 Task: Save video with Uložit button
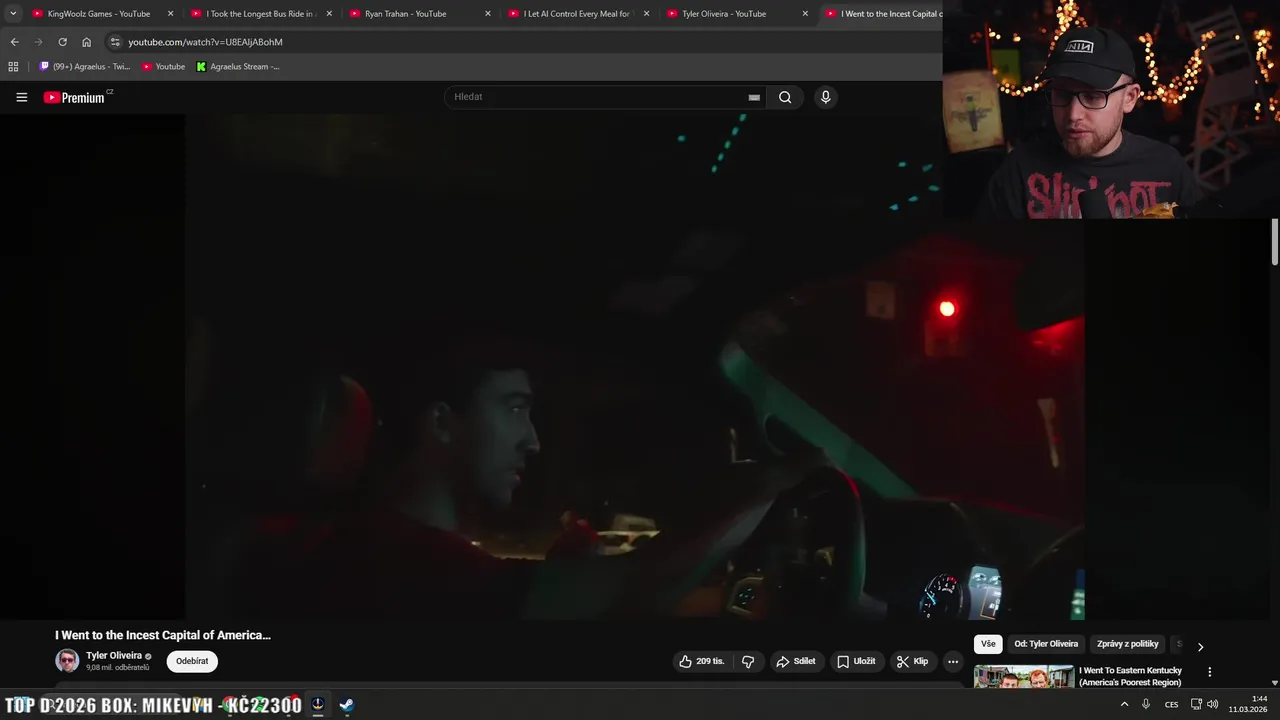point(856,661)
